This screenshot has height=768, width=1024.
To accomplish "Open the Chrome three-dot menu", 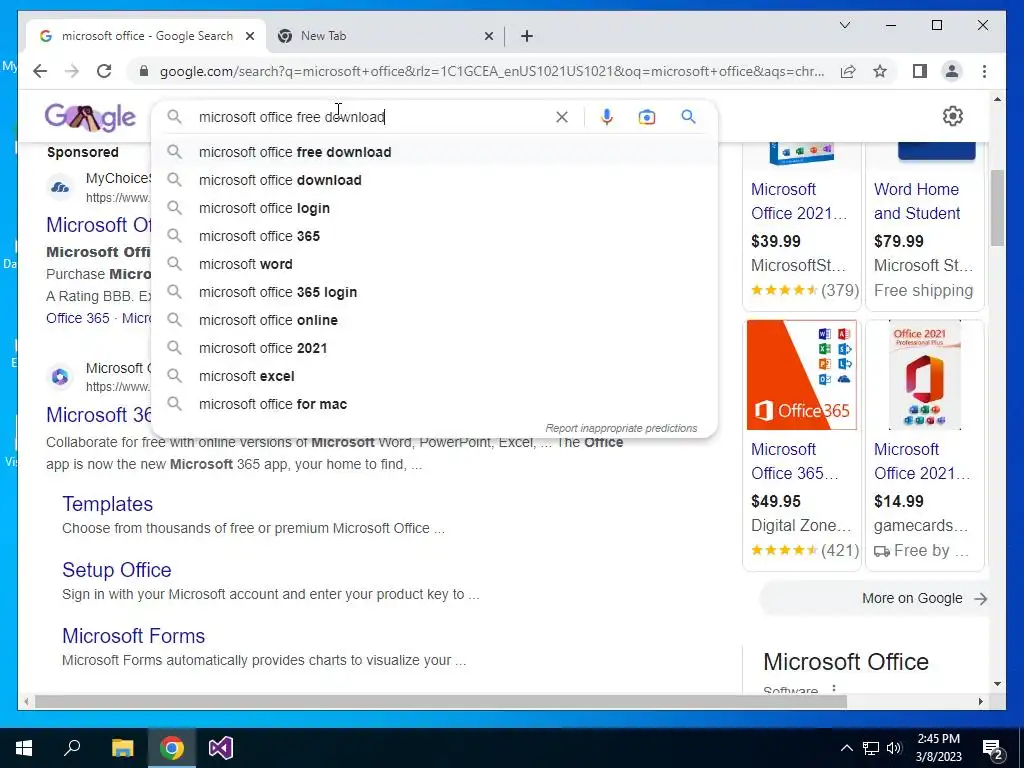I will click(984, 71).
